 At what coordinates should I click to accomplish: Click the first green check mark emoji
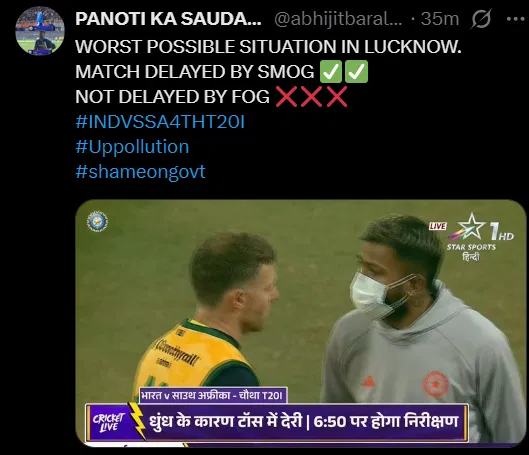[x=331, y=72]
